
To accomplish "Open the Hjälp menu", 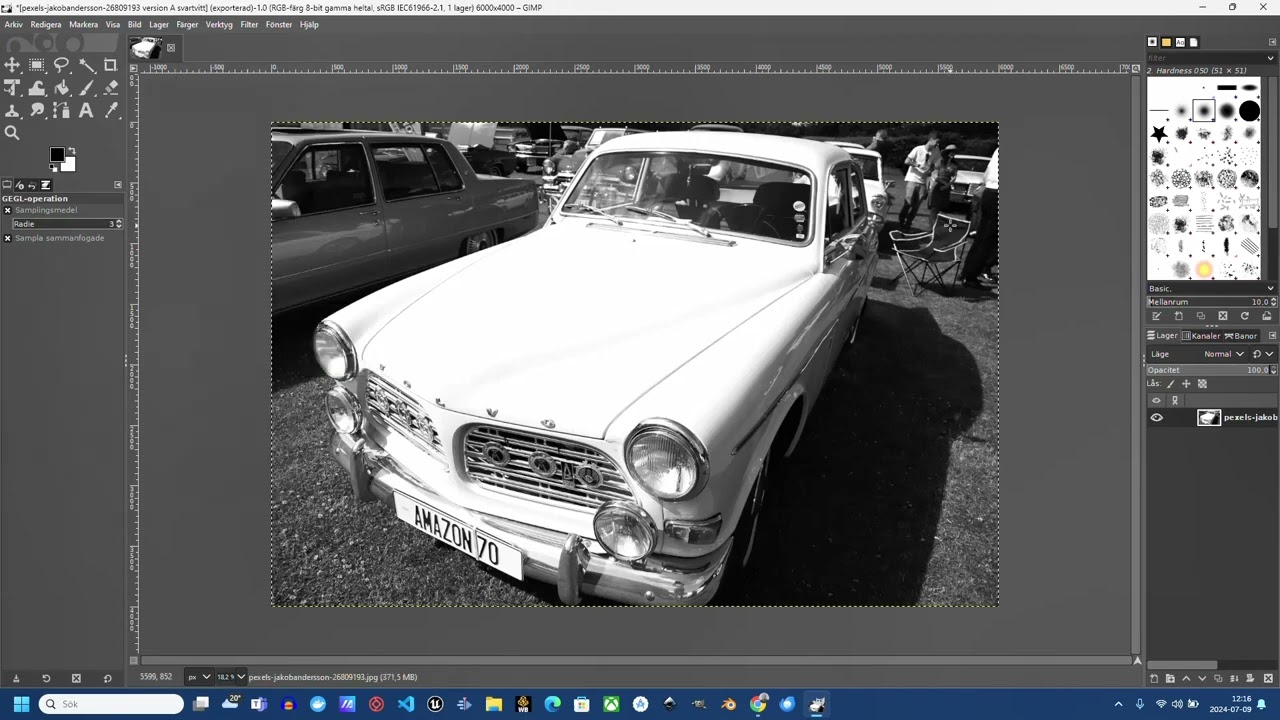I will 309,25.
